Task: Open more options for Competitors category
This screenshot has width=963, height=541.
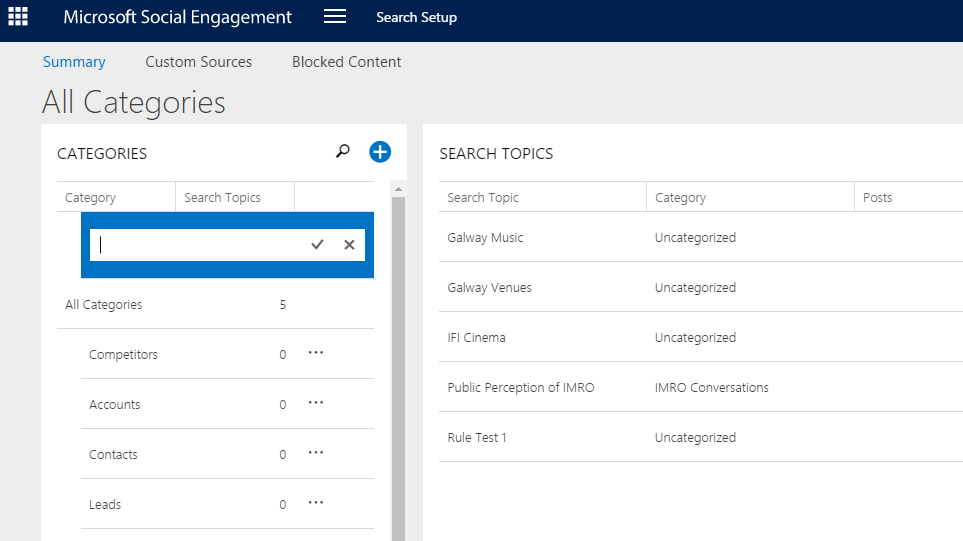Action: click(316, 353)
